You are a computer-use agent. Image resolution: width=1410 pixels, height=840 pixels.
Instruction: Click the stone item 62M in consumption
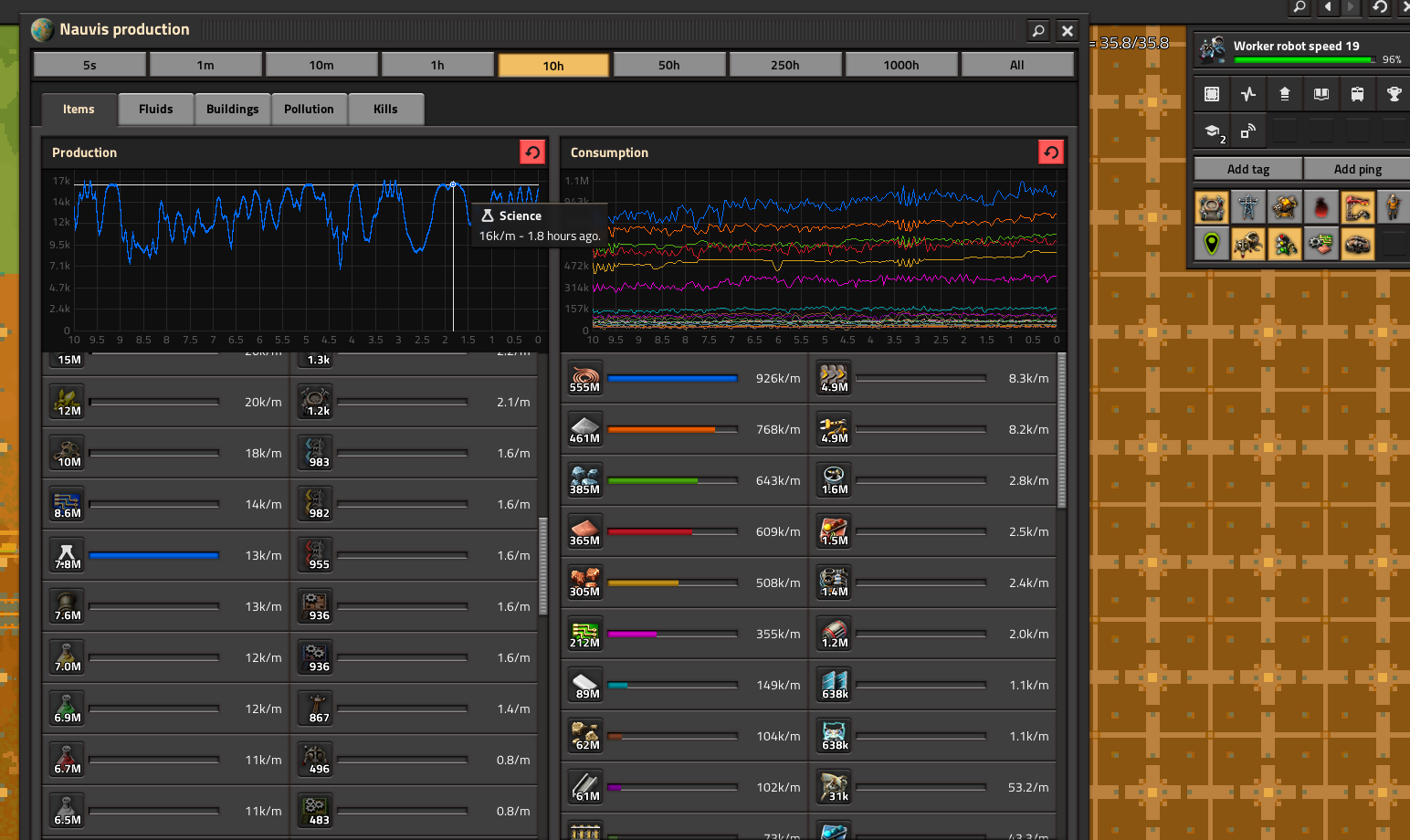[x=584, y=736]
